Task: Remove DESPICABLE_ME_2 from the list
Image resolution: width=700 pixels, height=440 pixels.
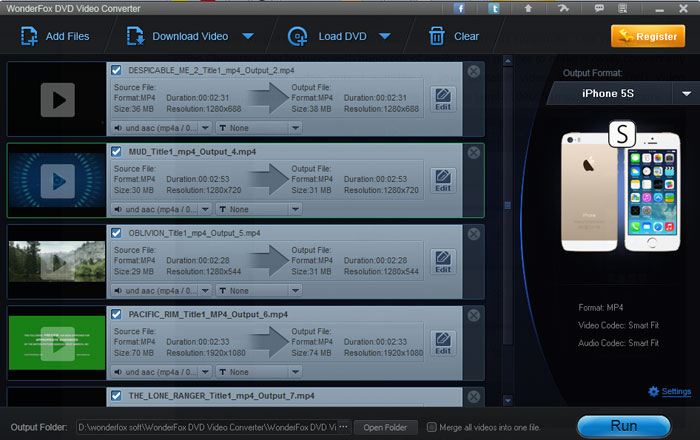Action: click(474, 71)
